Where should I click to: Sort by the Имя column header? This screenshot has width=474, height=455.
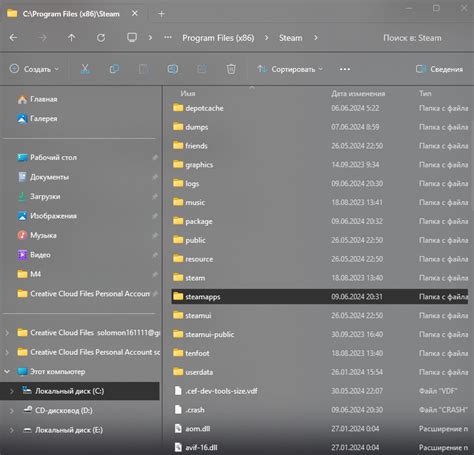[x=188, y=93]
